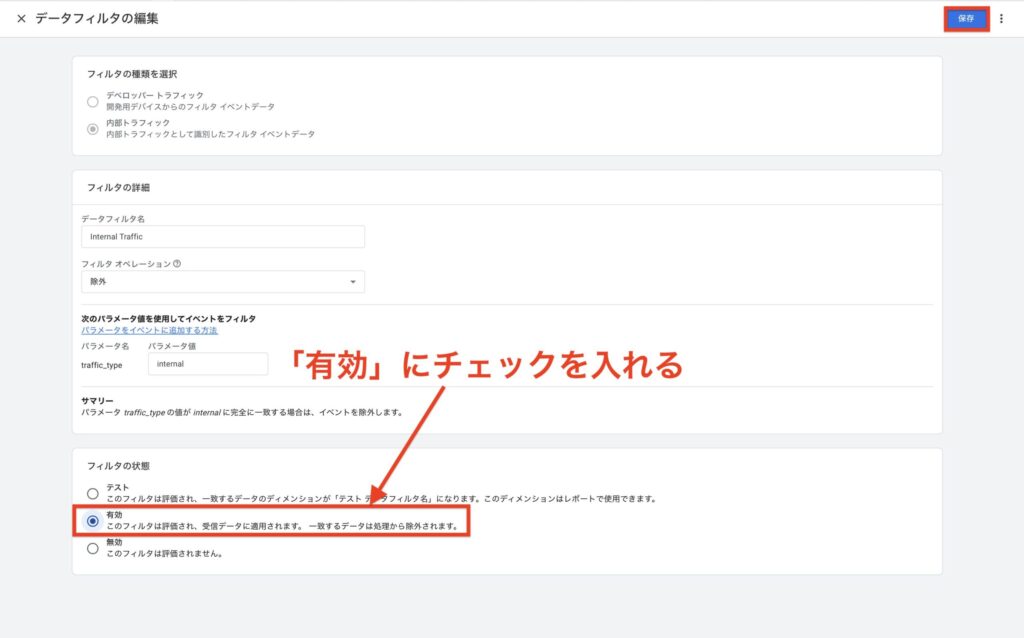This screenshot has width=1024, height=638.
Task: Click the フィルタの種類を選択 section heading
Action: (133, 74)
